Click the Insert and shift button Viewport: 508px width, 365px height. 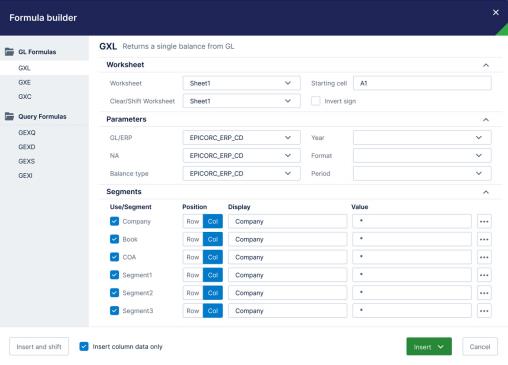coord(39,347)
